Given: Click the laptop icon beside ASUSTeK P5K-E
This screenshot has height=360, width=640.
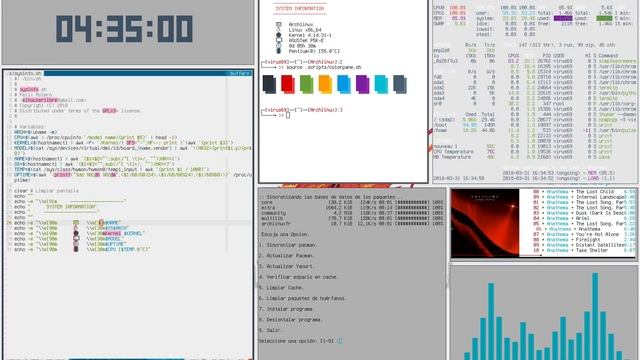Looking at the screenshot, I should (x=278, y=40).
